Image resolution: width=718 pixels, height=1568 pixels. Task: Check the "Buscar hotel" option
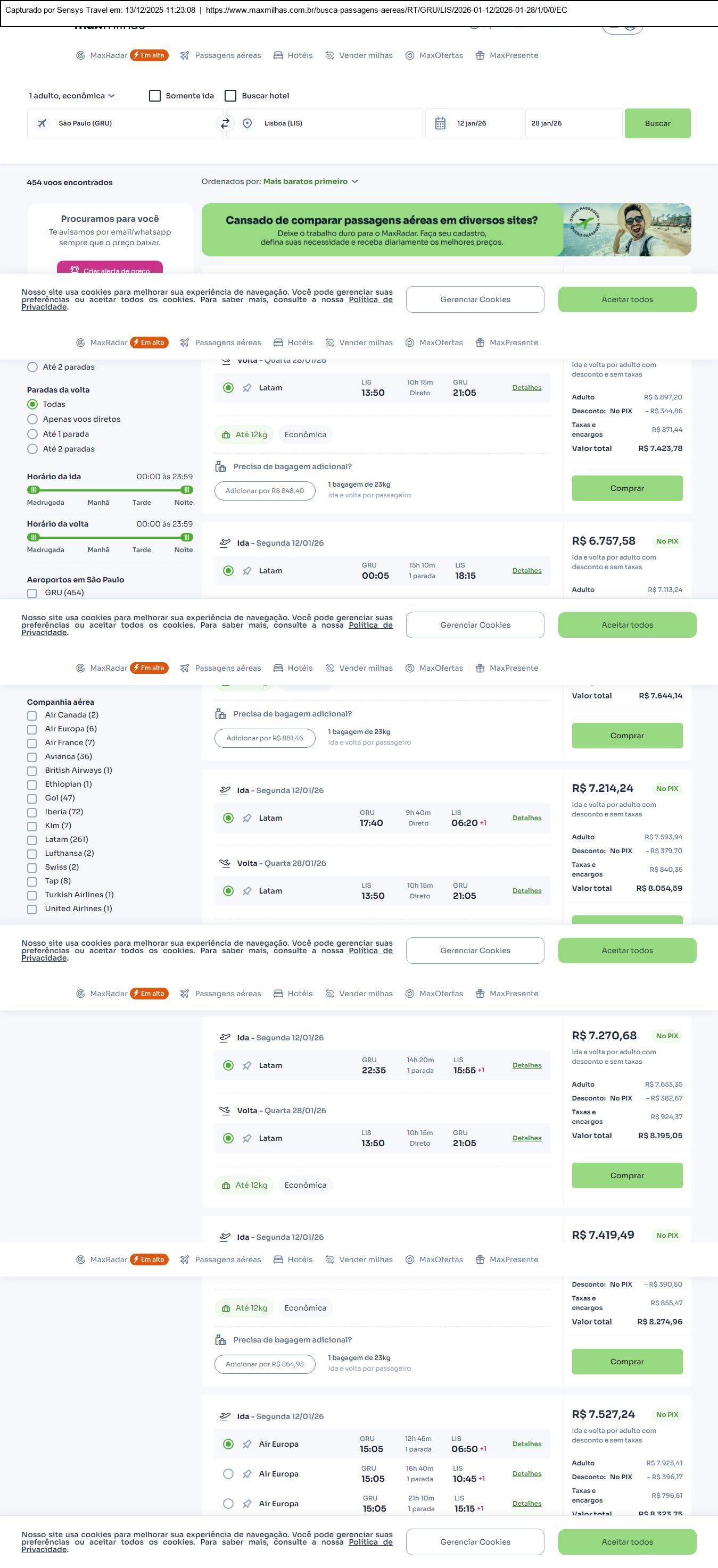231,96
